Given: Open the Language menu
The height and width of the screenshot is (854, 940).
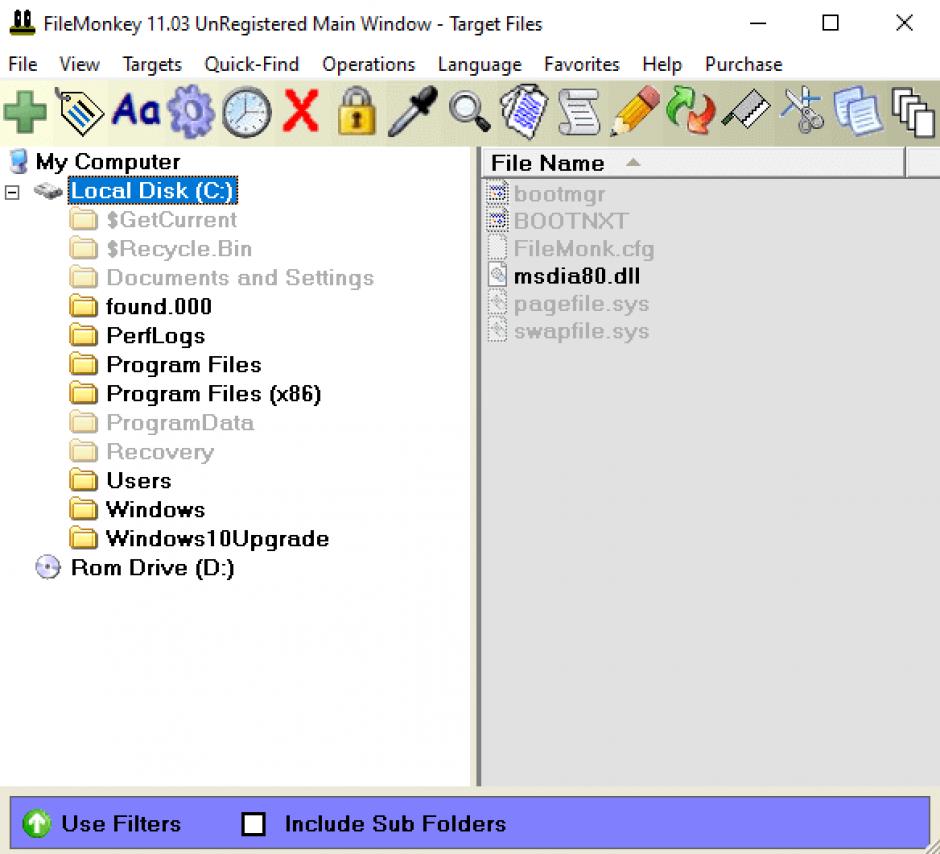Looking at the screenshot, I should [480, 64].
